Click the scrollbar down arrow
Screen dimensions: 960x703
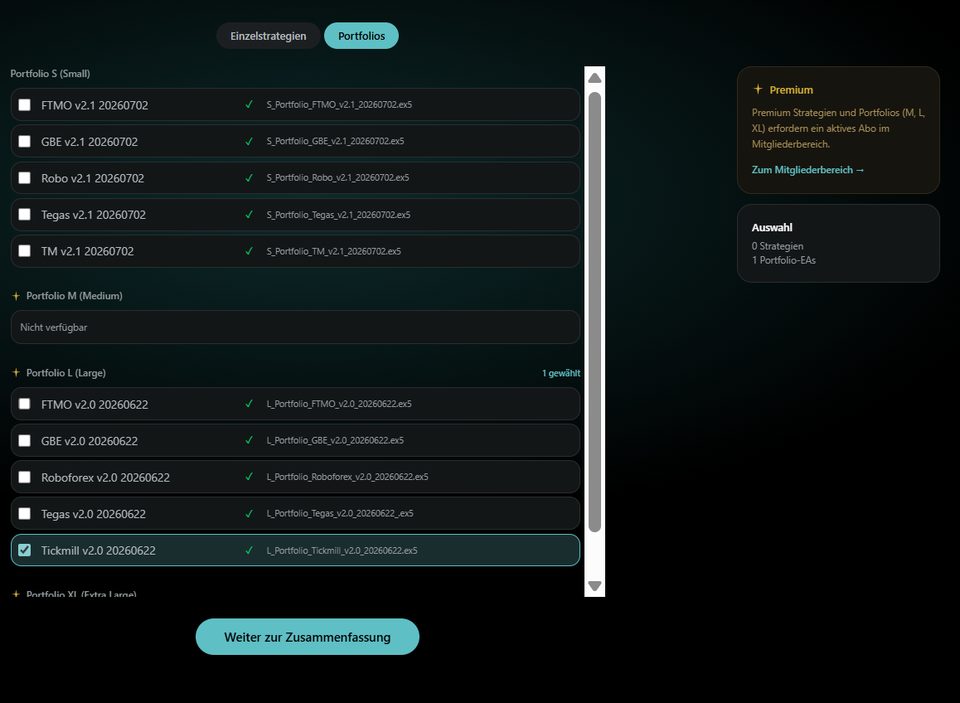tap(594, 585)
